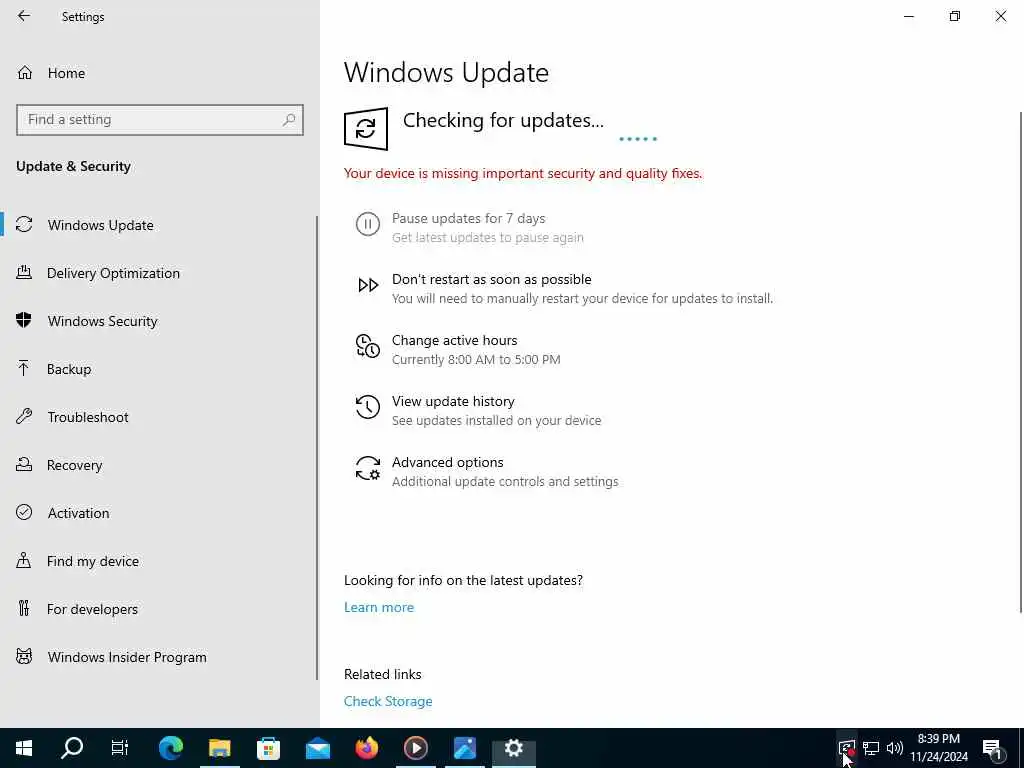Click the network tray icon

pyautogui.click(x=871, y=748)
